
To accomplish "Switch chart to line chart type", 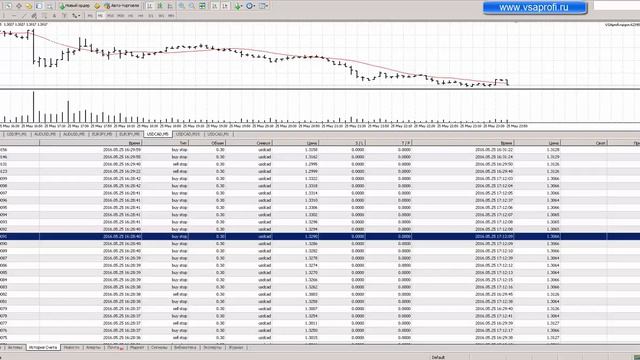I will [170, 6].
